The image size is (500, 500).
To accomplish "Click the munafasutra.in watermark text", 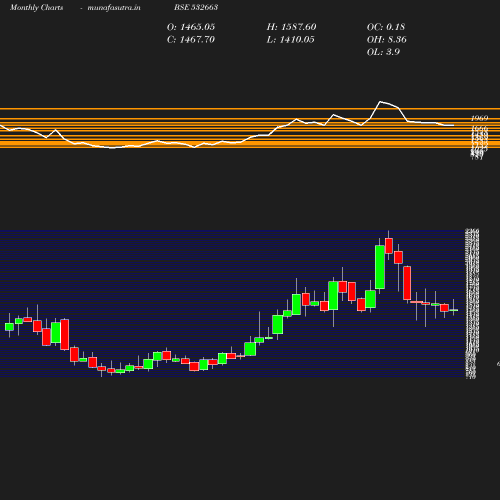I will (x=114, y=7).
